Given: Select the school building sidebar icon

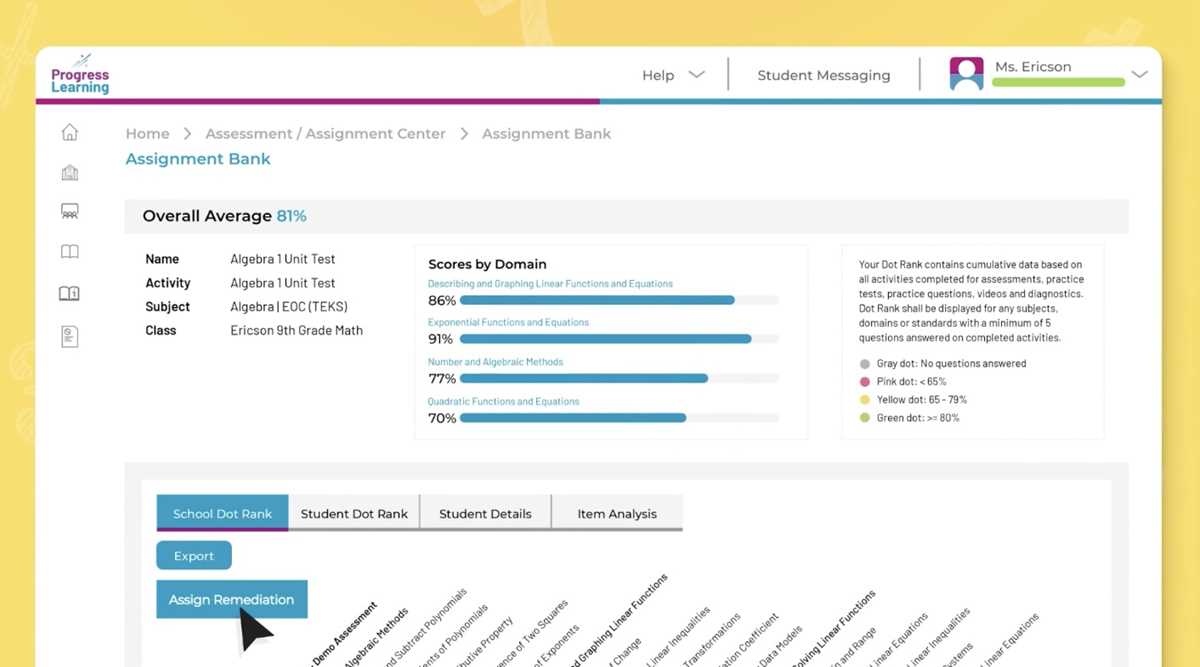Looking at the screenshot, I should tap(69, 172).
